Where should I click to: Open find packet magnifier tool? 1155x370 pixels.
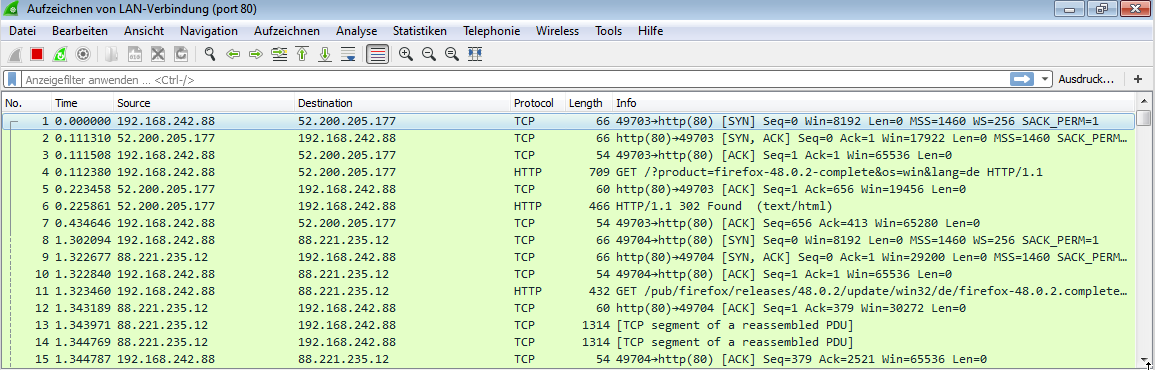210,54
